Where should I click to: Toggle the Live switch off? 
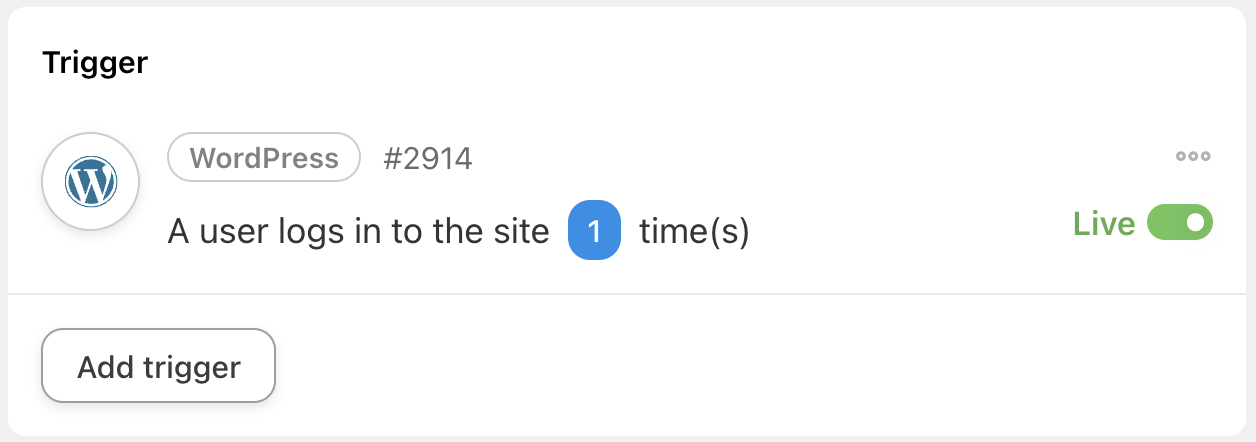click(x=1179, y=223)
